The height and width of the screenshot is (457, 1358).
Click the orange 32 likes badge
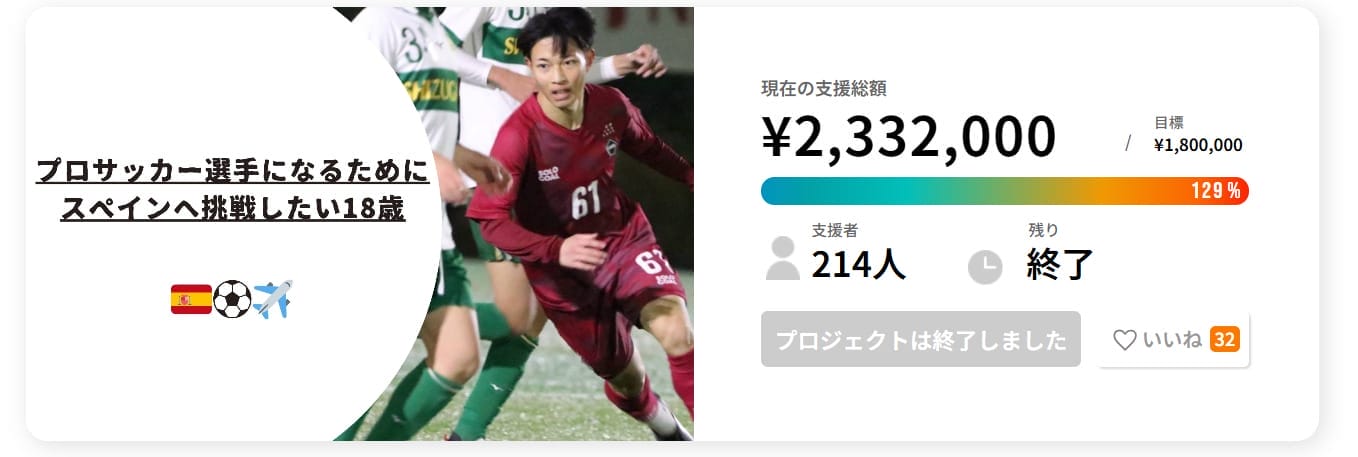pos(1225,340)
